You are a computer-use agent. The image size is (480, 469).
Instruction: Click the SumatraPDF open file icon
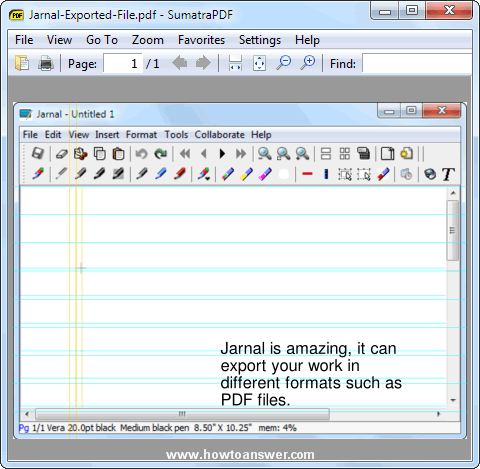tap(22, 63)
